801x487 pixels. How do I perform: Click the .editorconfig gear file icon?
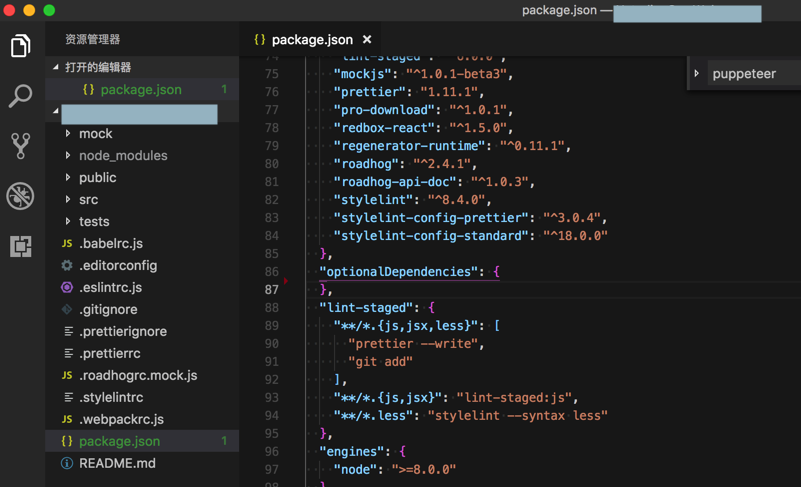click(x=67, y=266)
